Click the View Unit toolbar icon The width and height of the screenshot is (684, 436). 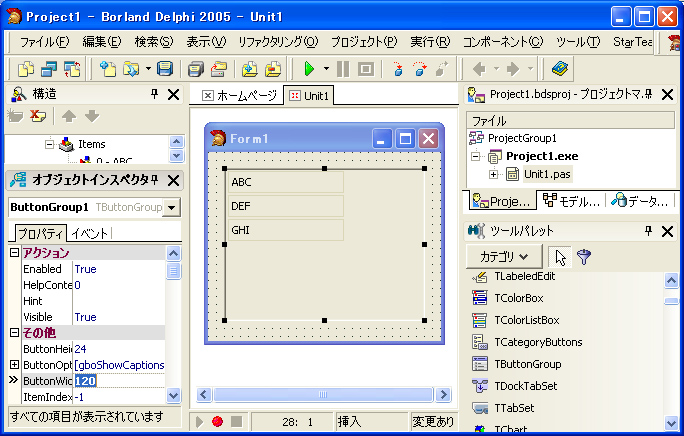pos(26,69)
